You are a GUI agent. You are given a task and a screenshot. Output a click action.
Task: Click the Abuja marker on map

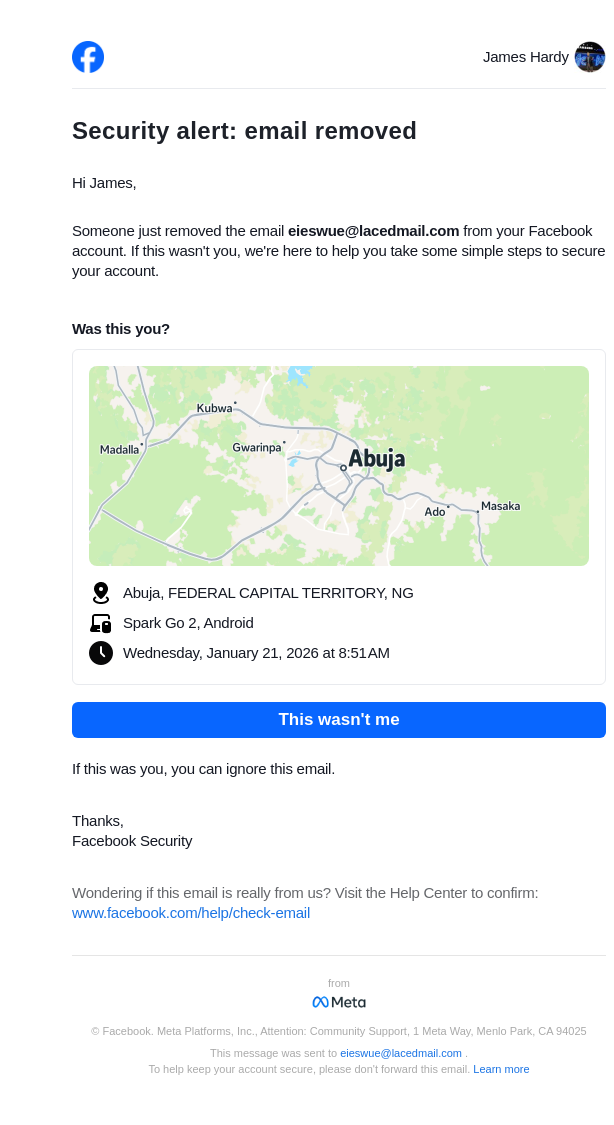point(343,467)
